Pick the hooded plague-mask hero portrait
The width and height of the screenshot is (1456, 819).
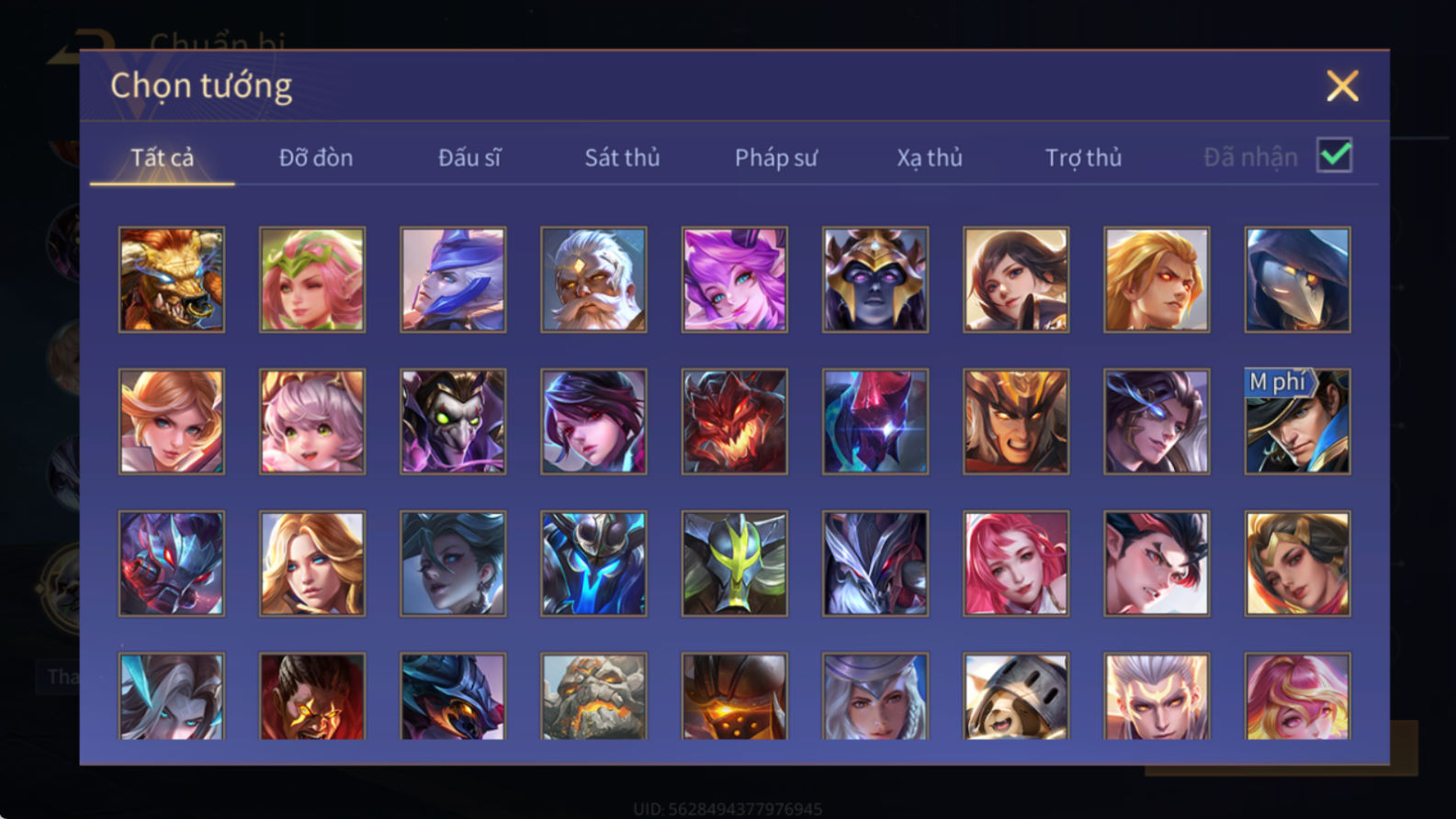click(x=1297, y=280)
